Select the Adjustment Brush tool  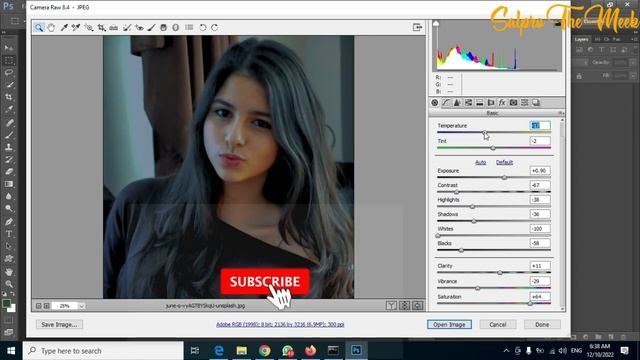pos(151,27)
